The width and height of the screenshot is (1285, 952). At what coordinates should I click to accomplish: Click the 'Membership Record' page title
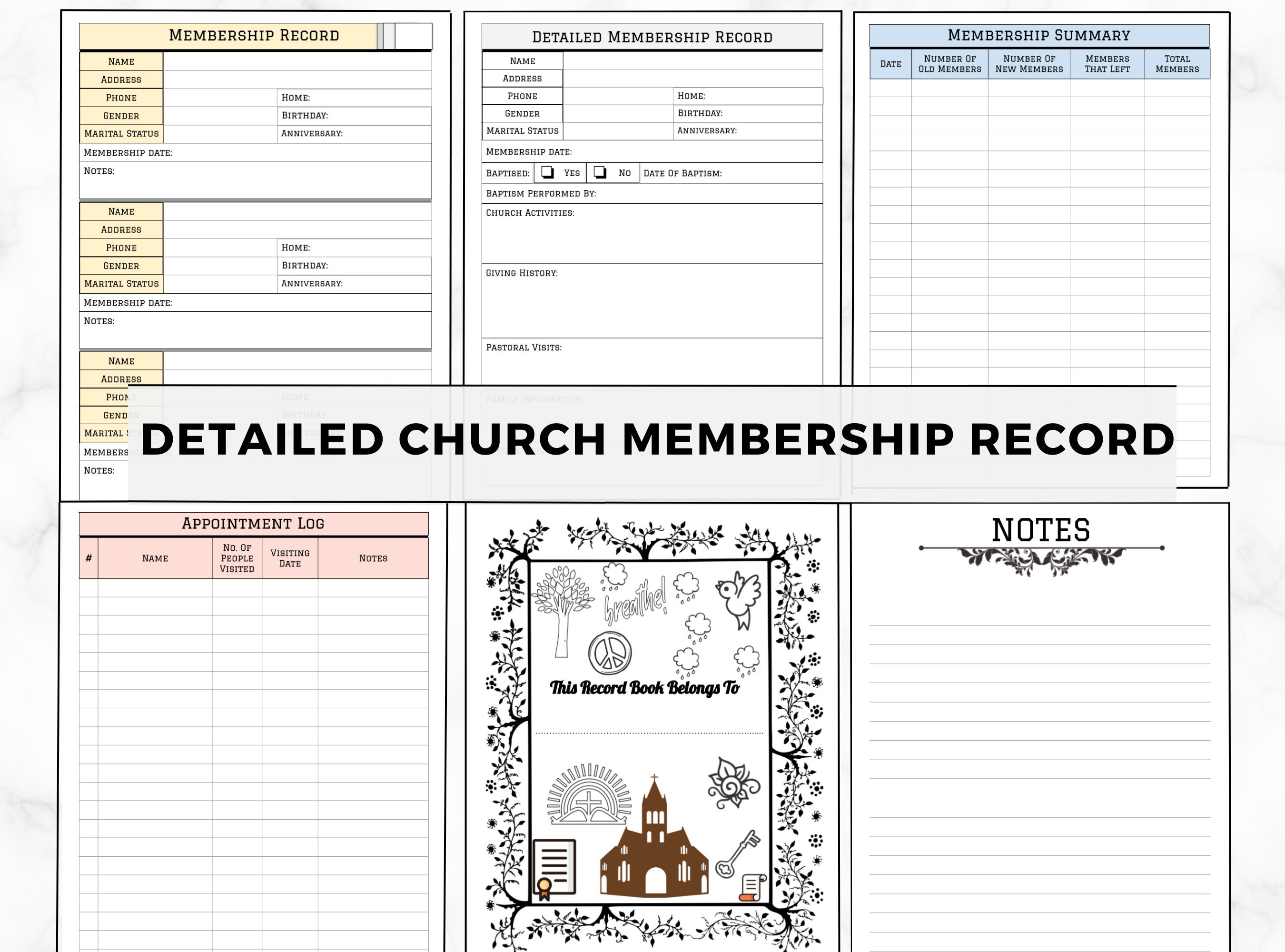click(254, 35)
